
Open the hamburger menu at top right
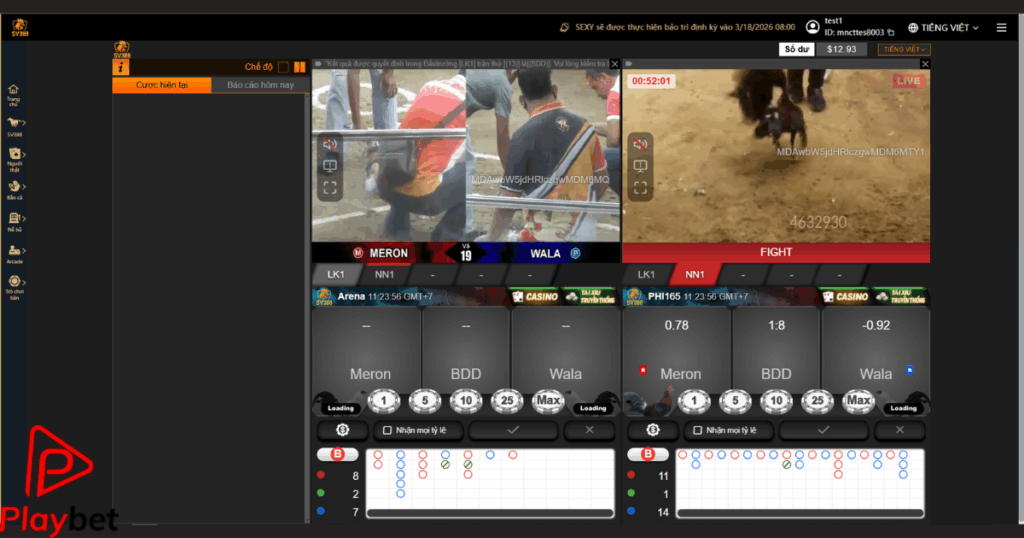1001,28
